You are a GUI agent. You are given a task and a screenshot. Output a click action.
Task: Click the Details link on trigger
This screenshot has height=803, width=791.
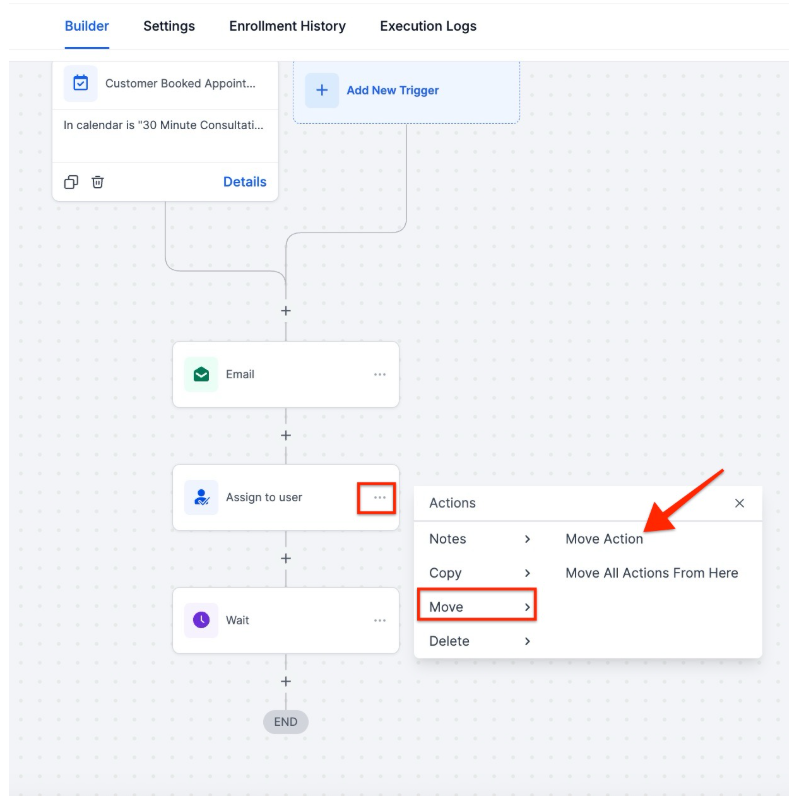(244, 182)
